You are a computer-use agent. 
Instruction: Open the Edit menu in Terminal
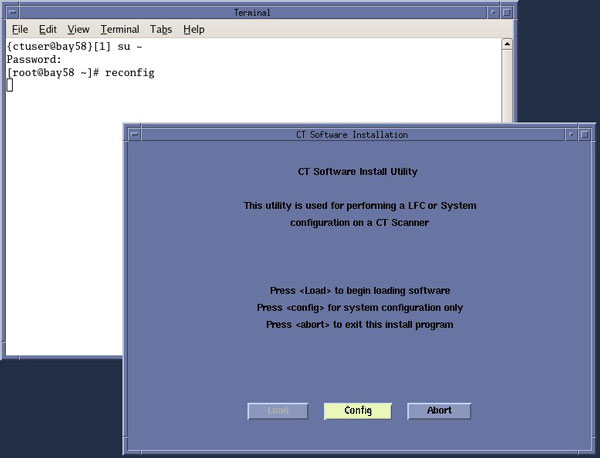pyautogui.click(x=47, y=30)
